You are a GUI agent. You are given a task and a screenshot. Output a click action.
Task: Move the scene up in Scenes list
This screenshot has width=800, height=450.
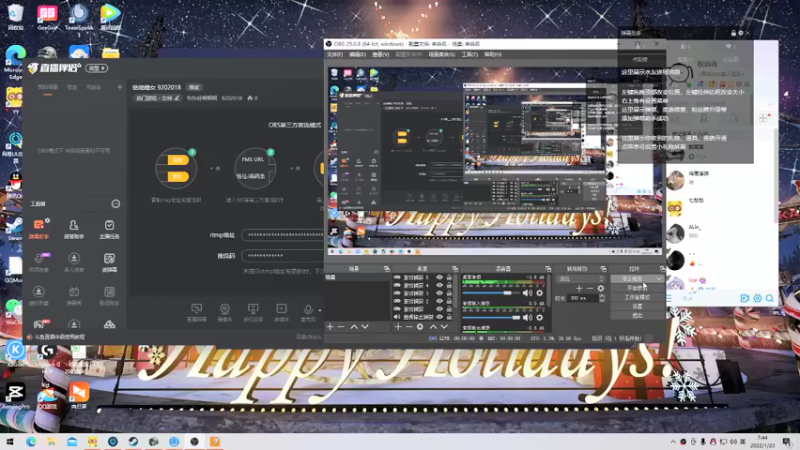pos(354,327)
